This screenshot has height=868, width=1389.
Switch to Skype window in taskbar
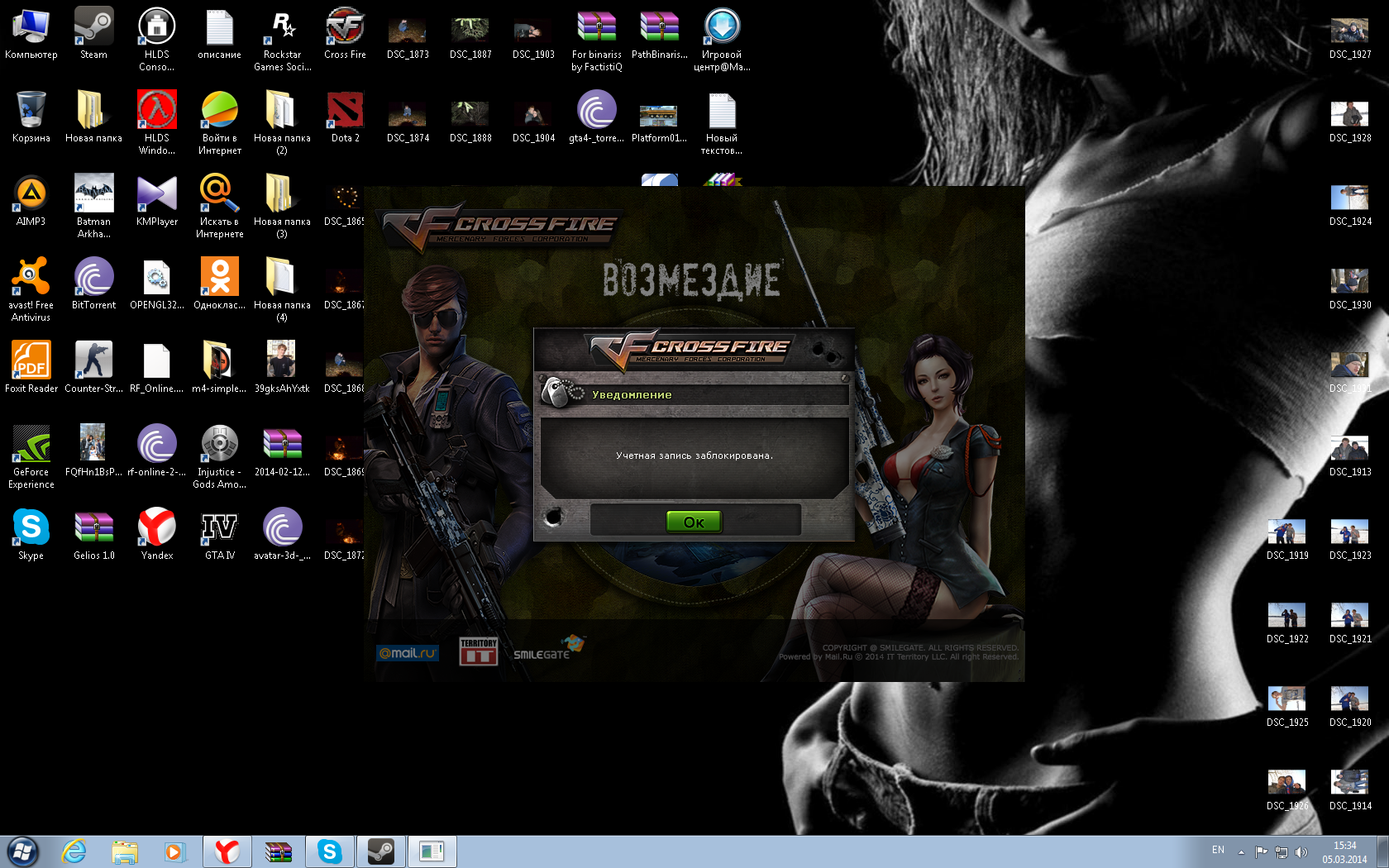coord(330,851)
